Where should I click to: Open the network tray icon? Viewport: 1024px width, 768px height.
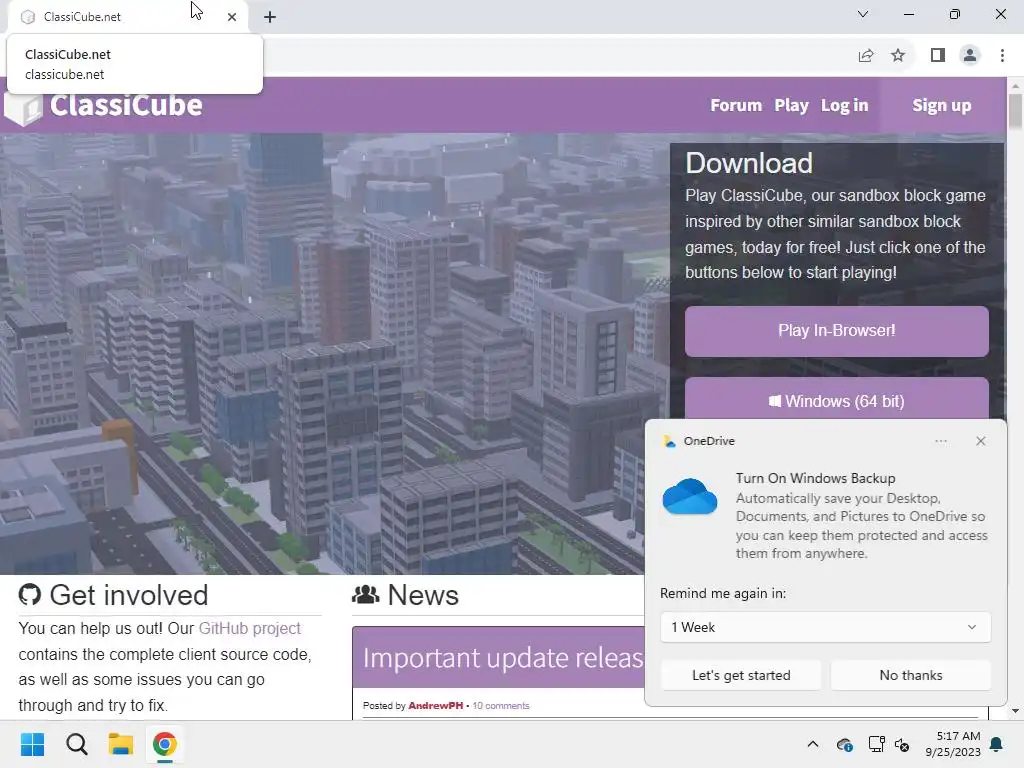pos(876,744)
